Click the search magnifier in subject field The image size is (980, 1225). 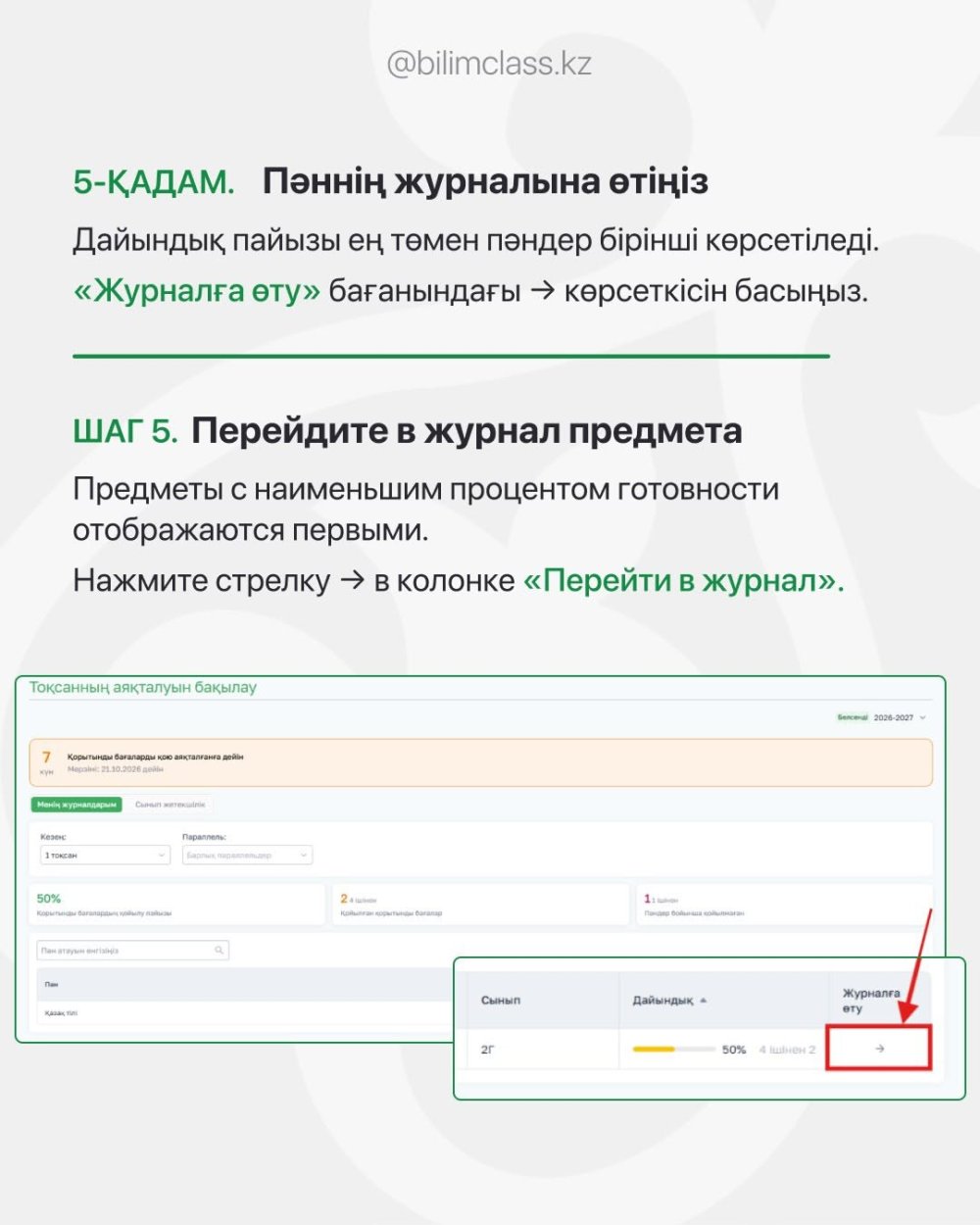[x=220, y=951]
